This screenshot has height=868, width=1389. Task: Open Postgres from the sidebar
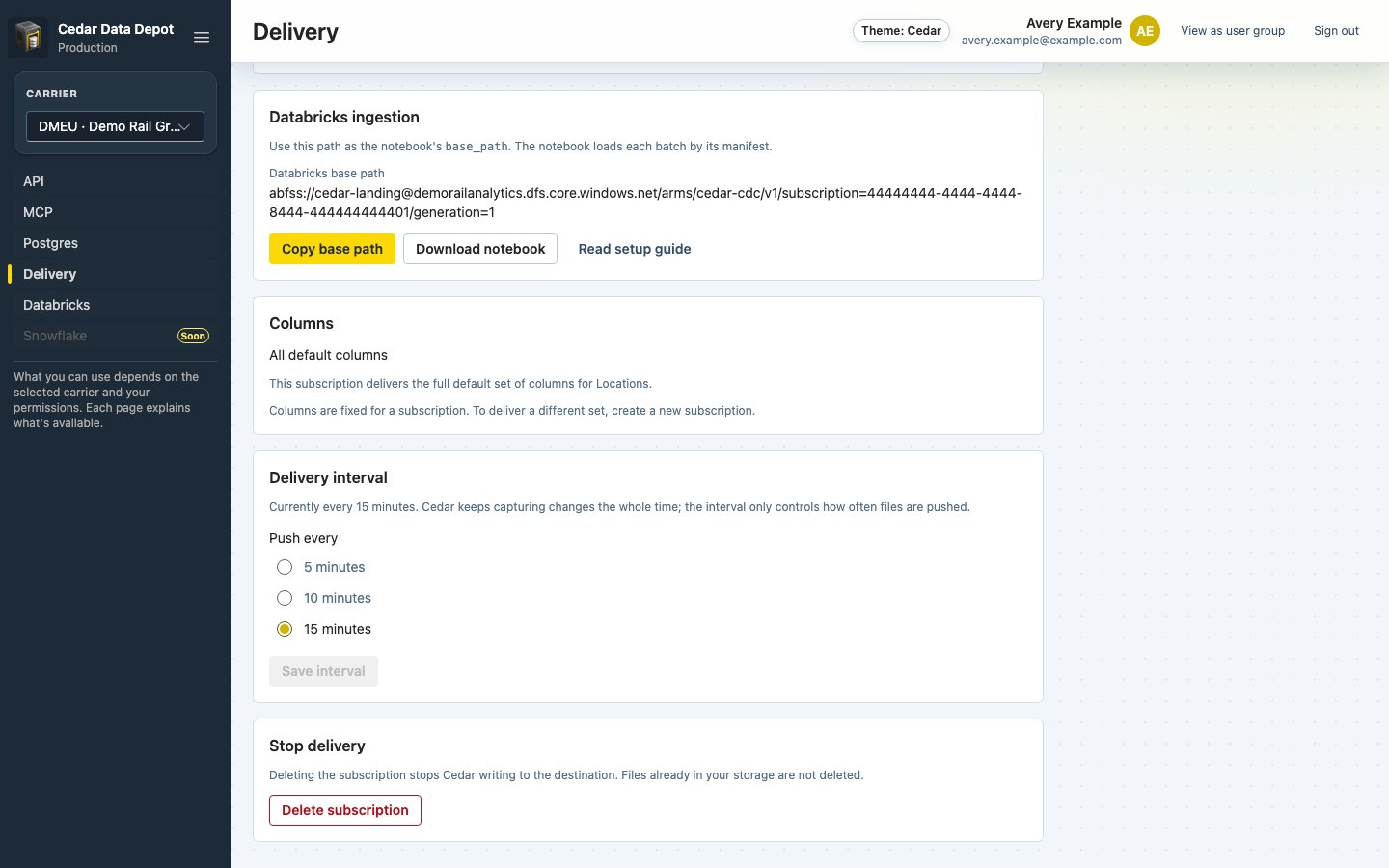[115, 243]
